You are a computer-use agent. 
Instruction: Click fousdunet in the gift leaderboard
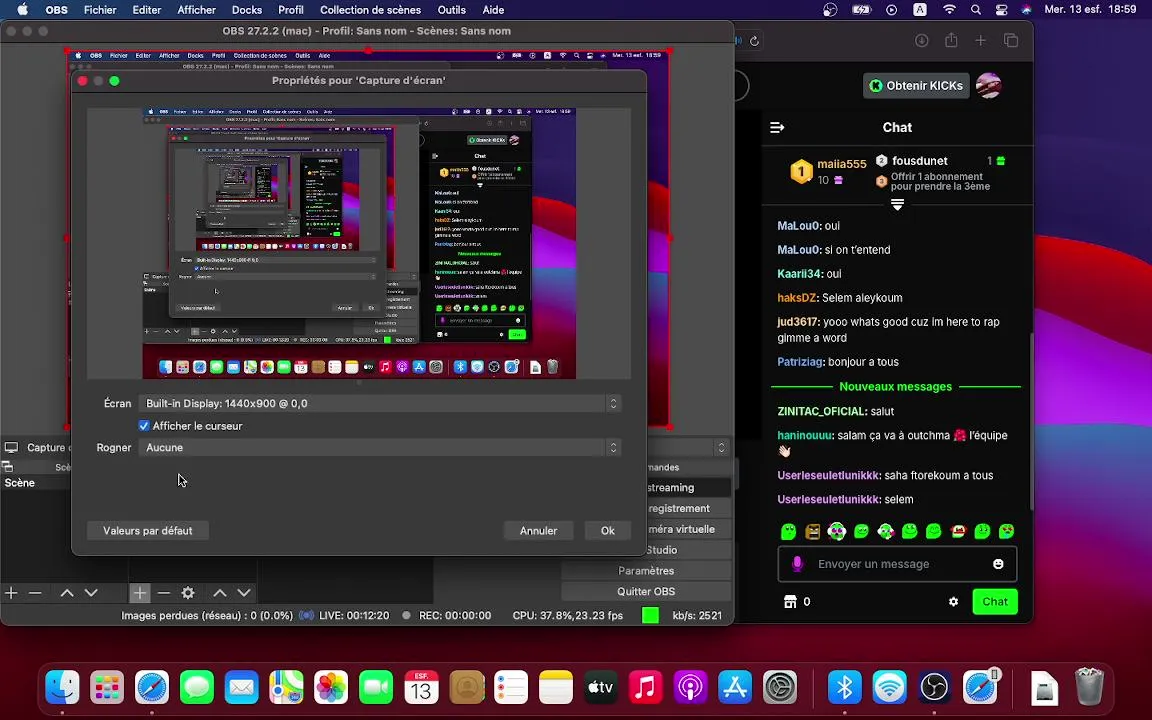click(920, 161)
